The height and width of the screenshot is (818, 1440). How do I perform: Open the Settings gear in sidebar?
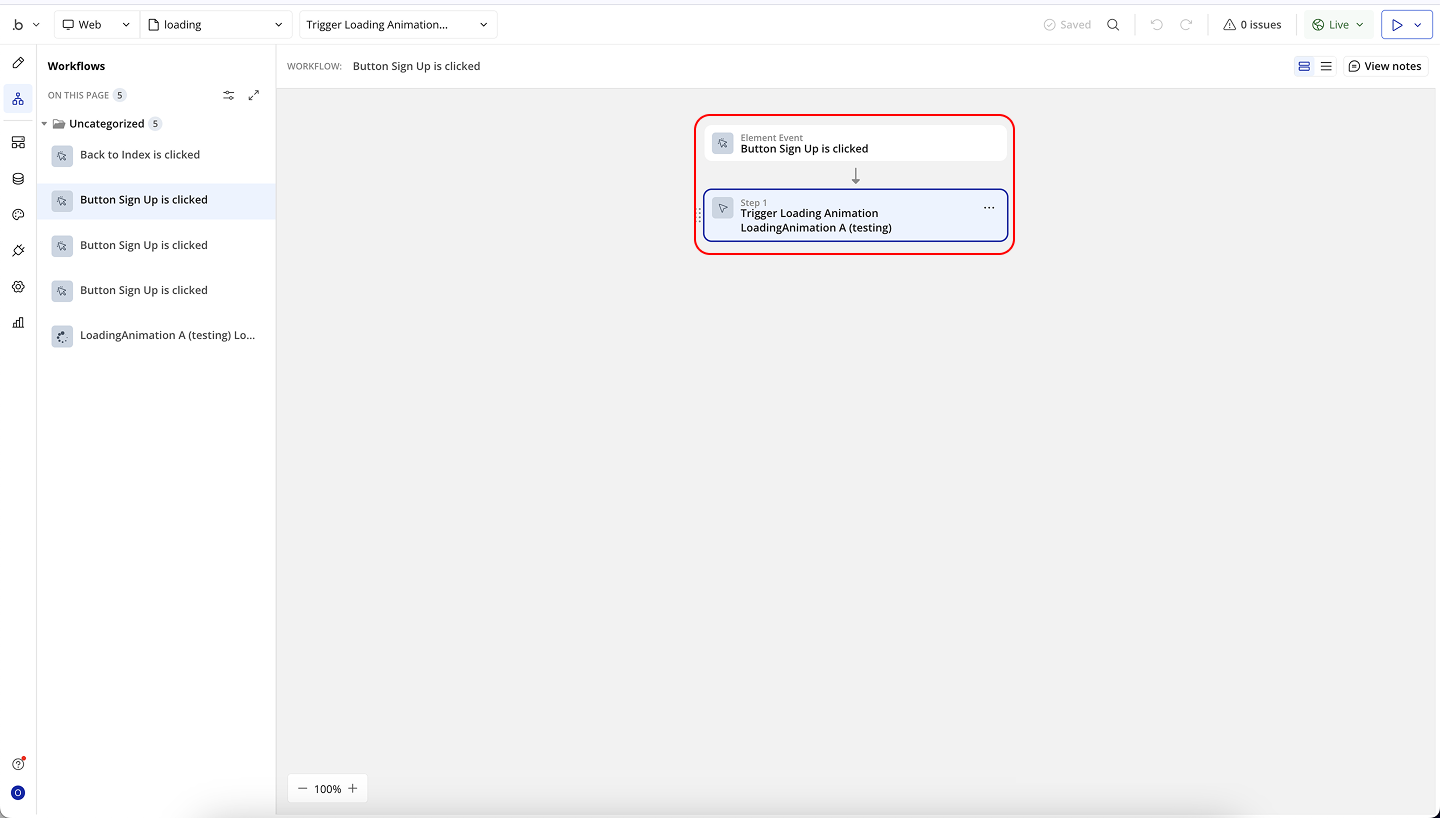click(x=18, y=287)
